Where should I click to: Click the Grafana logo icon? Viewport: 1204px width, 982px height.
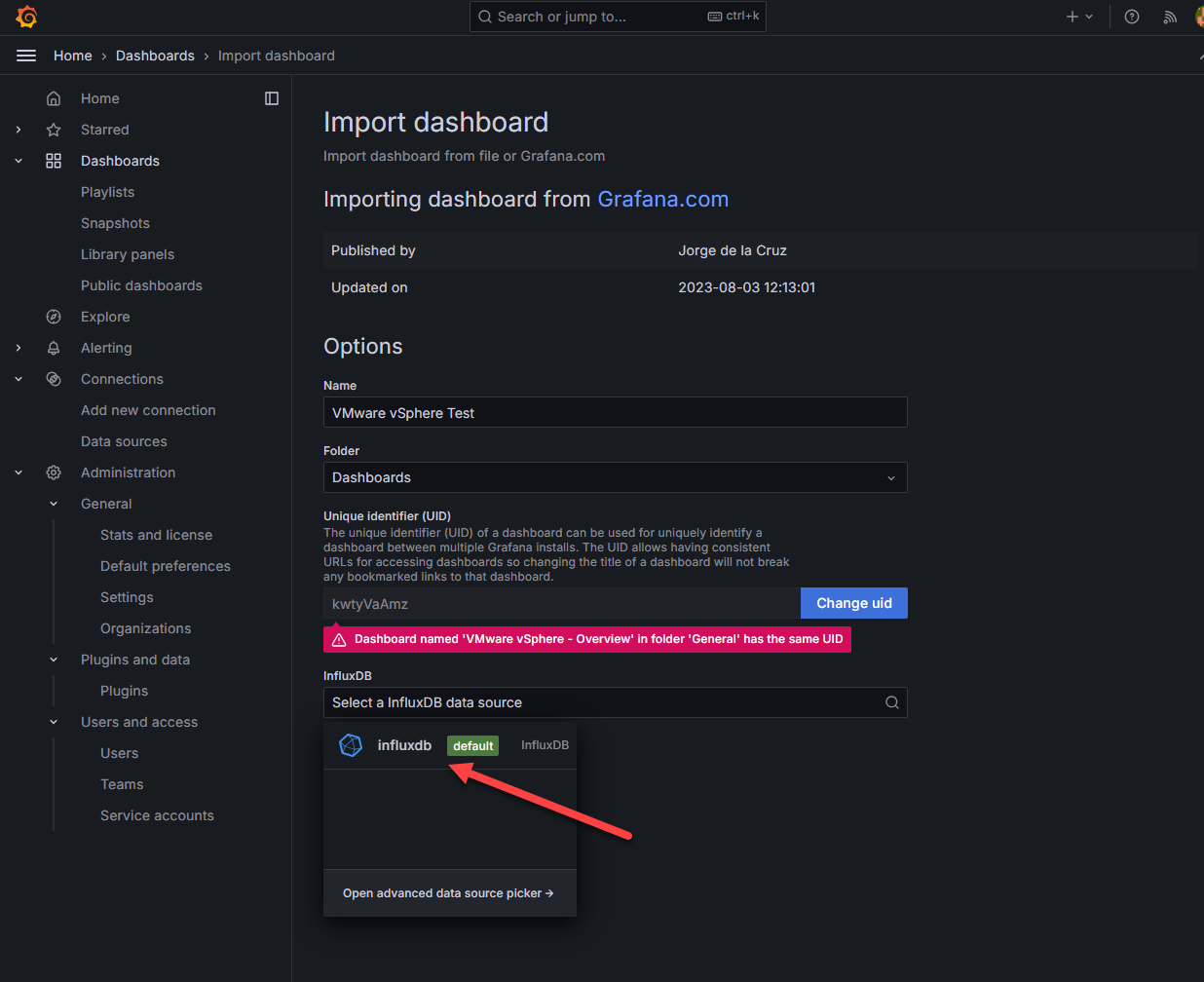coord(27,17)
